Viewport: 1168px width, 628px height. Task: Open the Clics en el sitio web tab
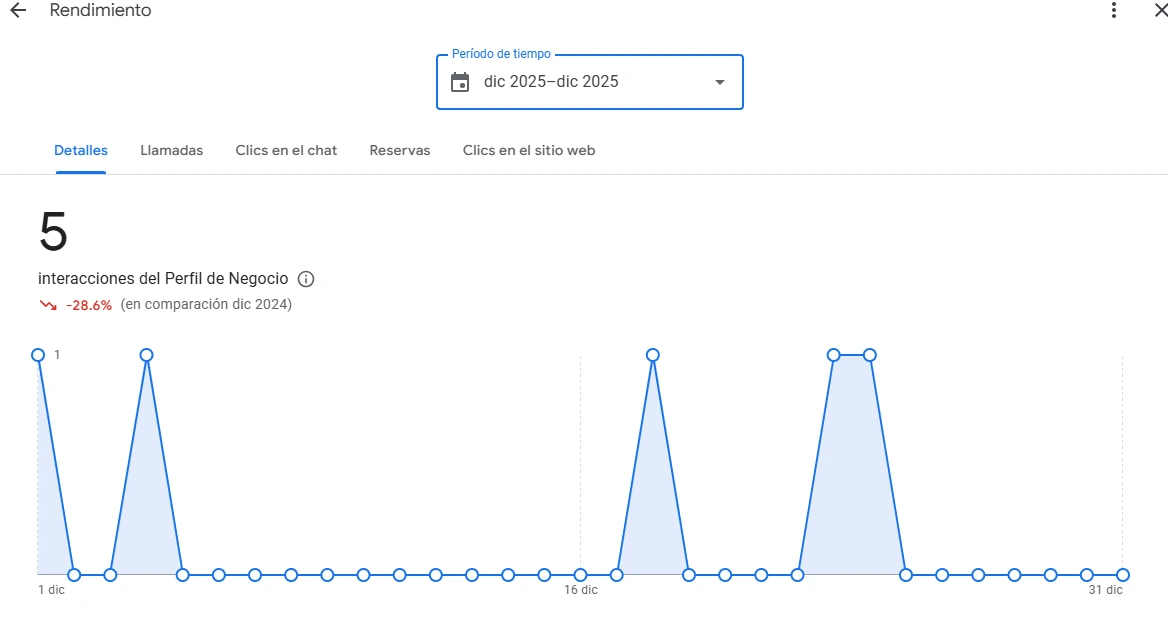529,150
